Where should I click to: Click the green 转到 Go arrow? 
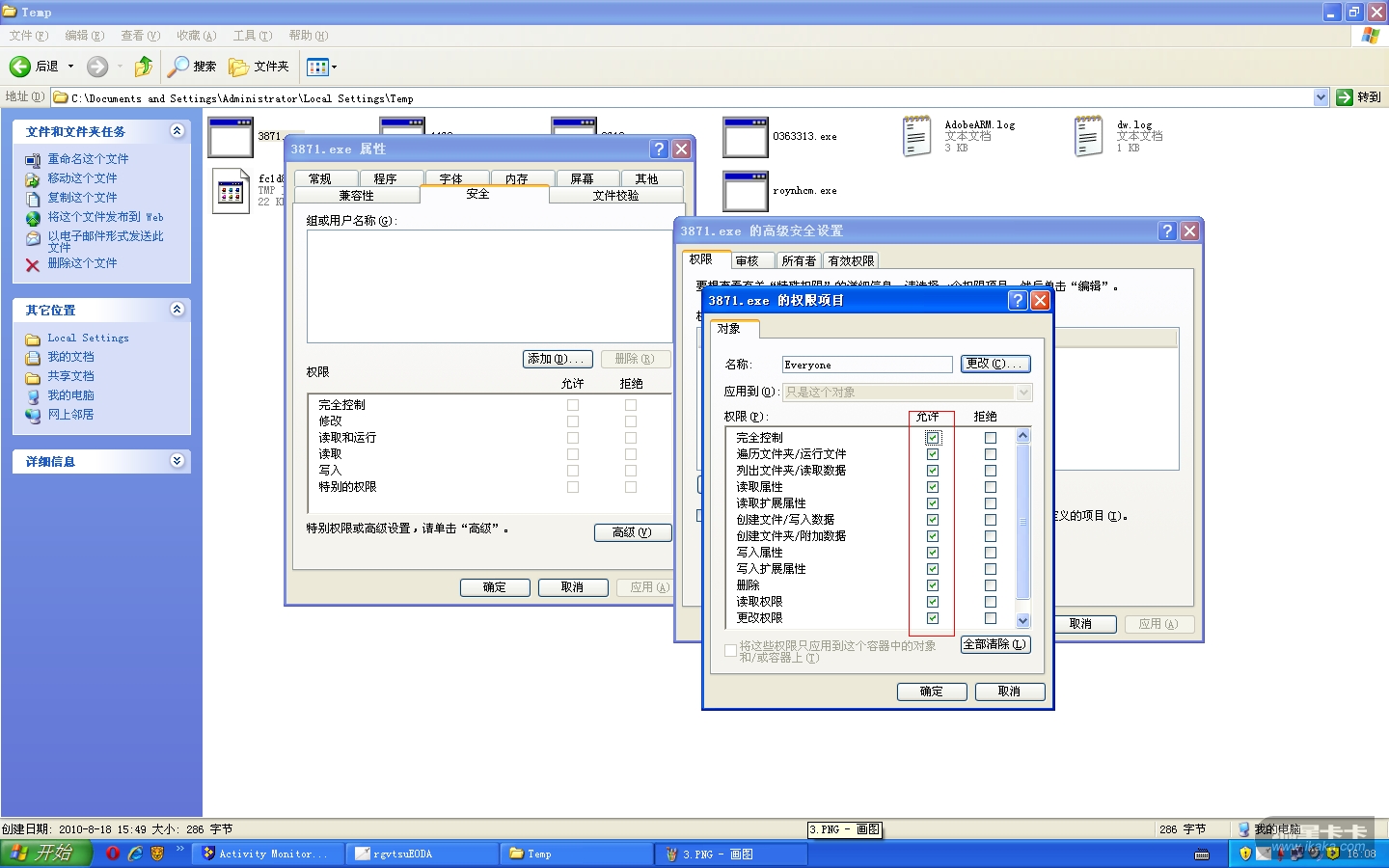(1345, 97)
